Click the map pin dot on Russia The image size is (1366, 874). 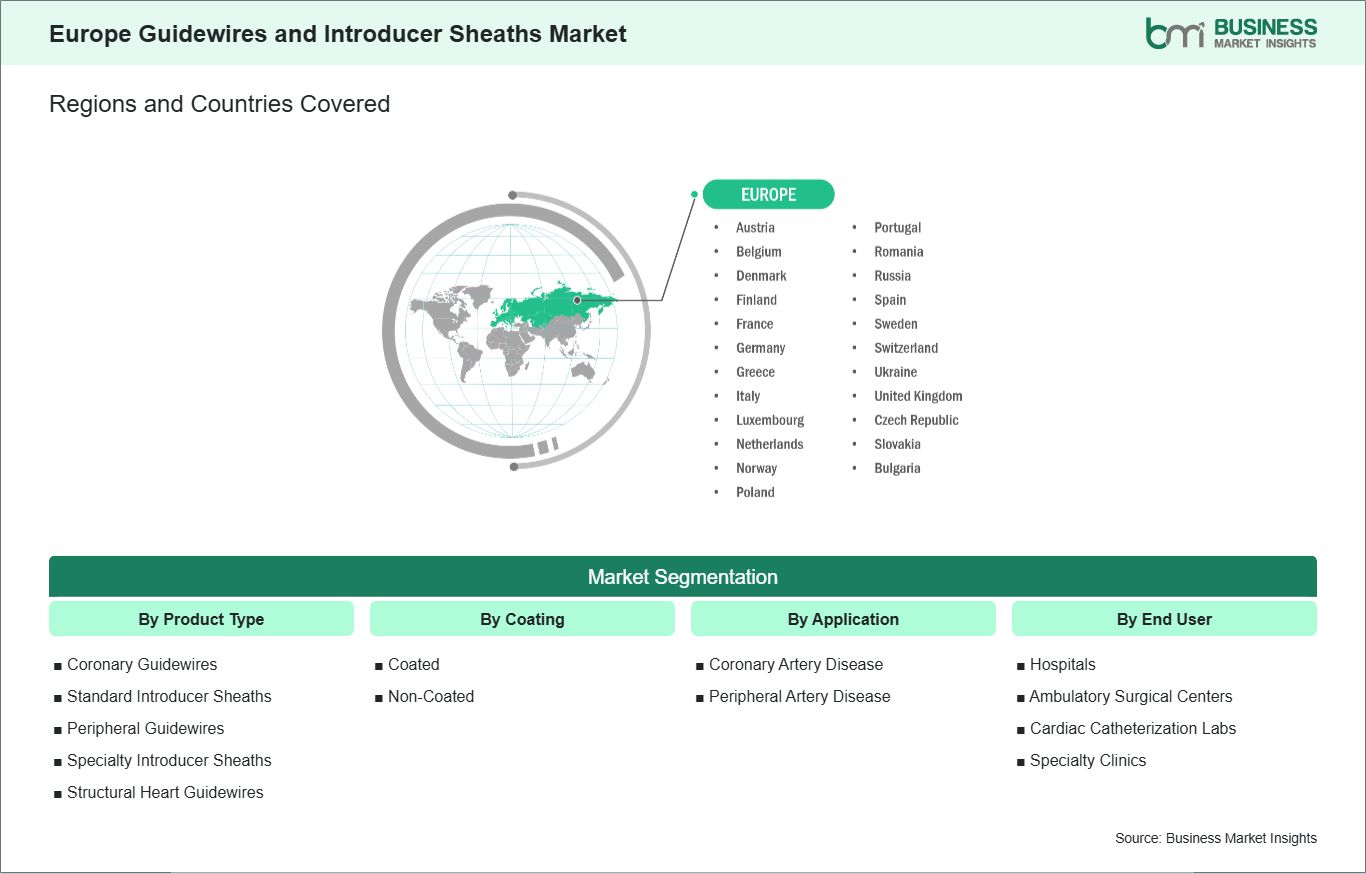[x=577, y=300]
